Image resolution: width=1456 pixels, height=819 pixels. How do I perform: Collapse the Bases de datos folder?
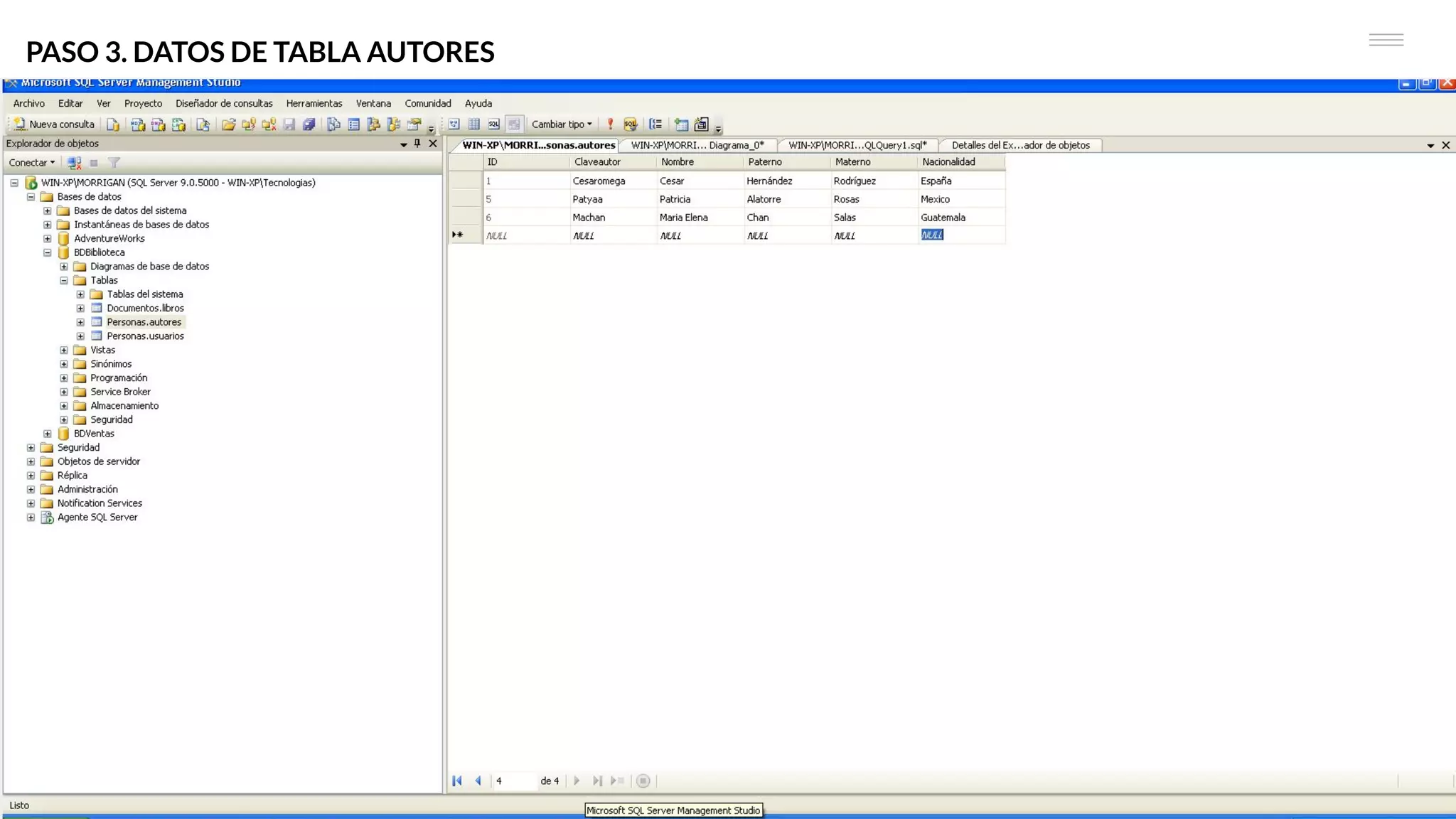point(31,197)
